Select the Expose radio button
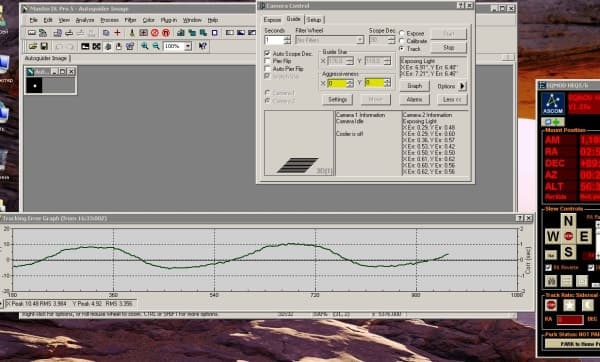 (402, 33)
